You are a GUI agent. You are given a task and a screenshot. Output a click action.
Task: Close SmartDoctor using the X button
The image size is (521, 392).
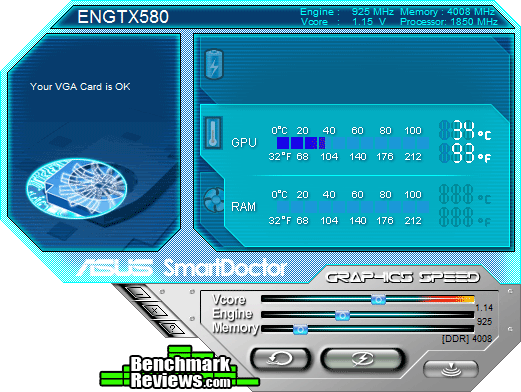tap(155, 311)
